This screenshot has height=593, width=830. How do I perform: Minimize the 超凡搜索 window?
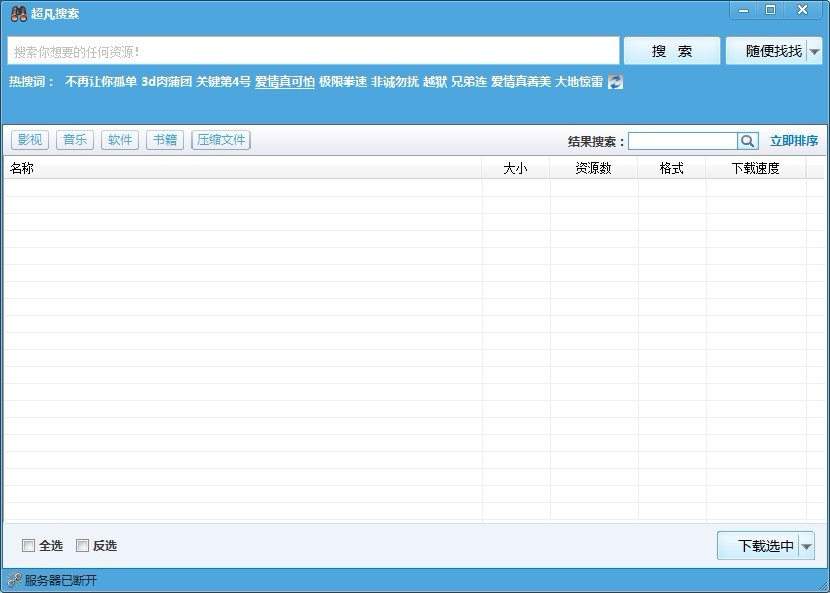pos(743,10)
